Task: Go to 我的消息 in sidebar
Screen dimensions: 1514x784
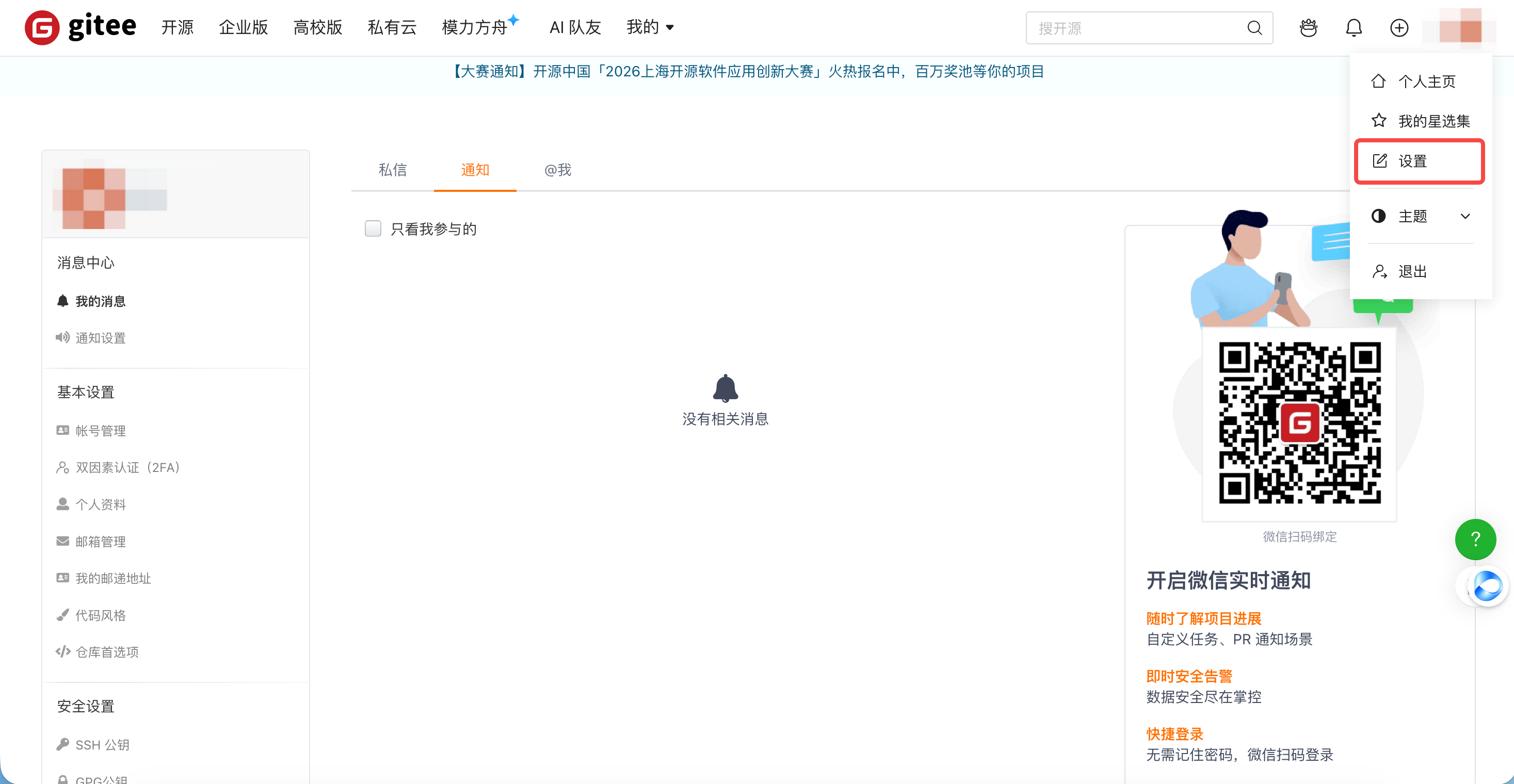Action: coord(100,301)
